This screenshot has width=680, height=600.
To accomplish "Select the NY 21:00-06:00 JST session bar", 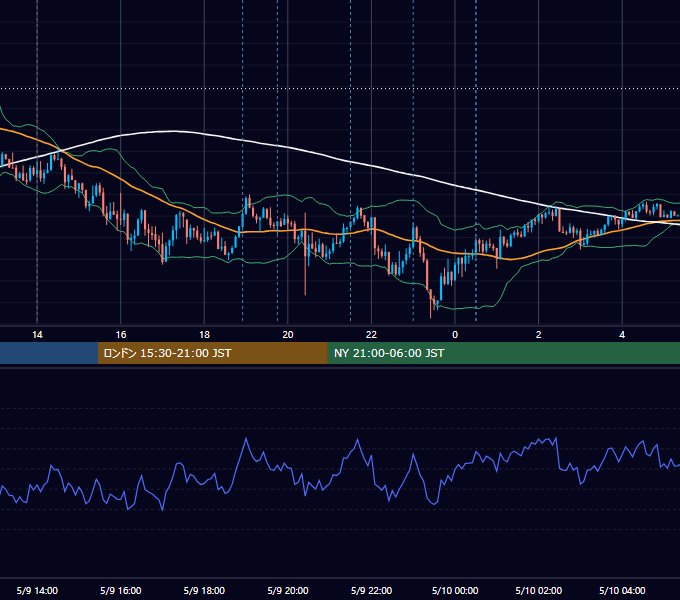I will (x=503, y=353).
